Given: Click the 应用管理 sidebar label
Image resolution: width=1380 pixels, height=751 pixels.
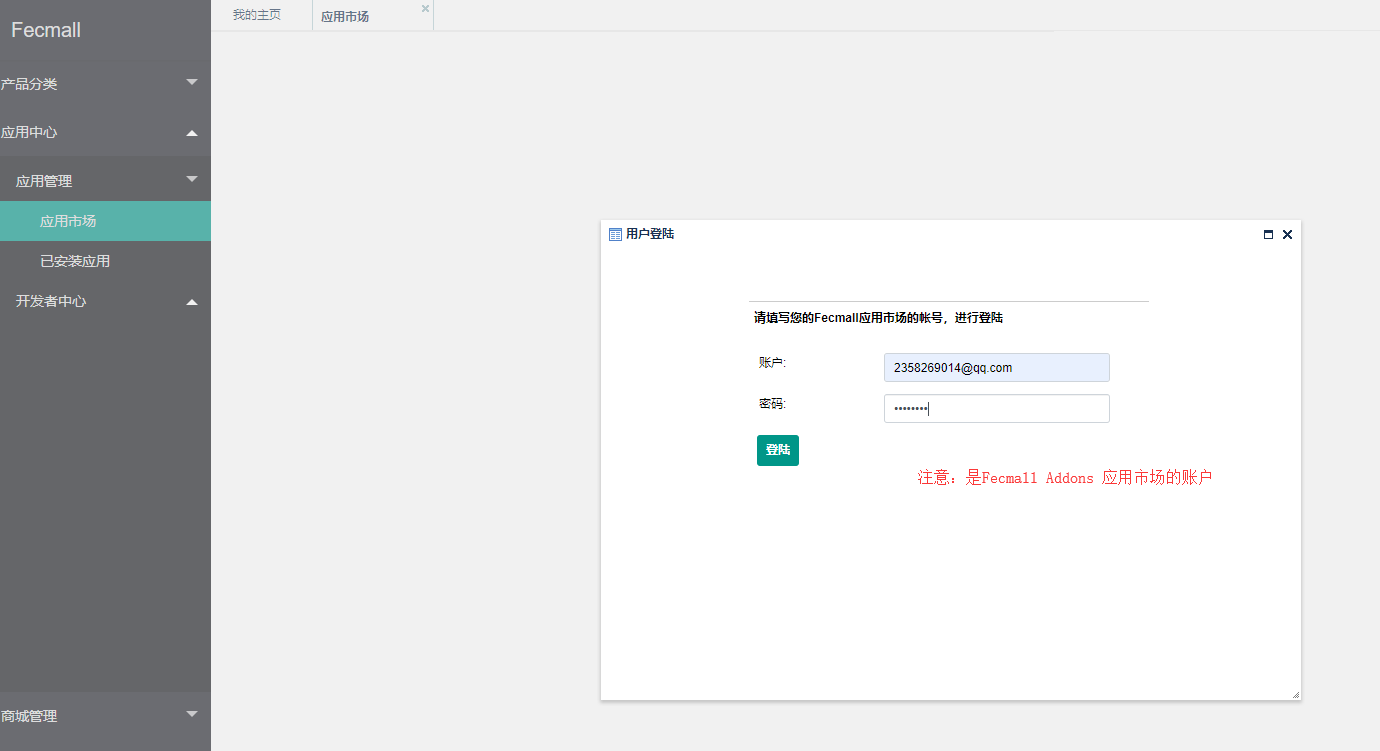Looking at the screenshot, I should pos(44,181).
